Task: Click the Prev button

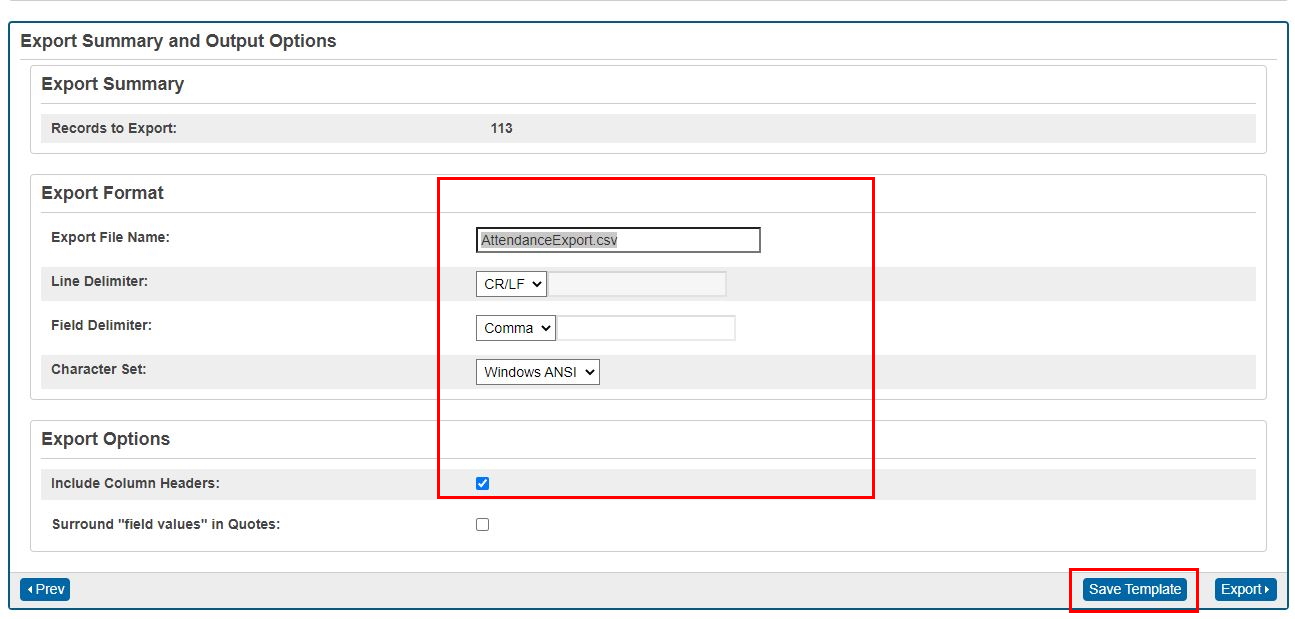Action: click(x=45, y=589)
